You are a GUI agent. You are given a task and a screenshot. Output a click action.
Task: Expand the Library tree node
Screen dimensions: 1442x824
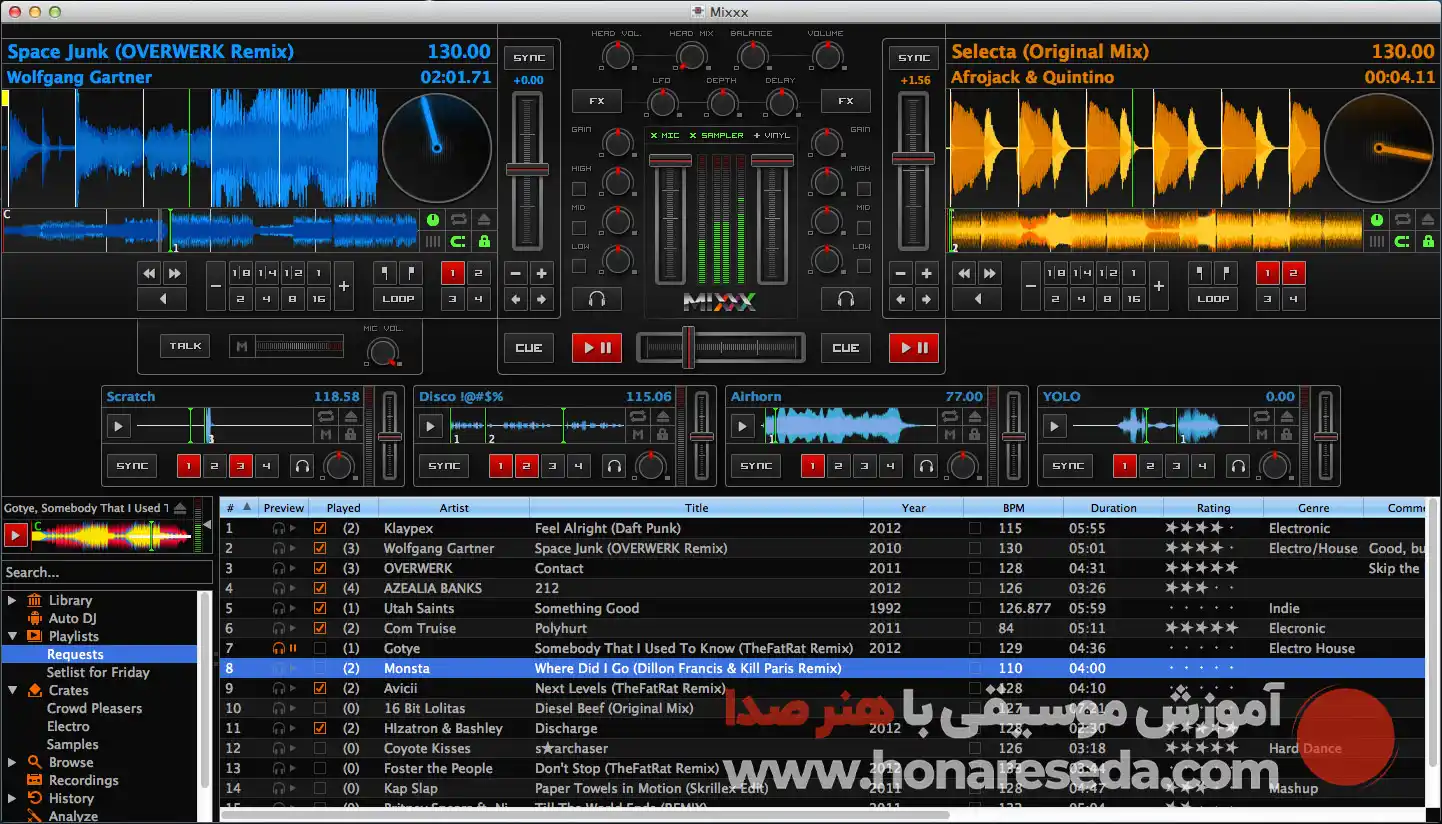pos(12,600)
